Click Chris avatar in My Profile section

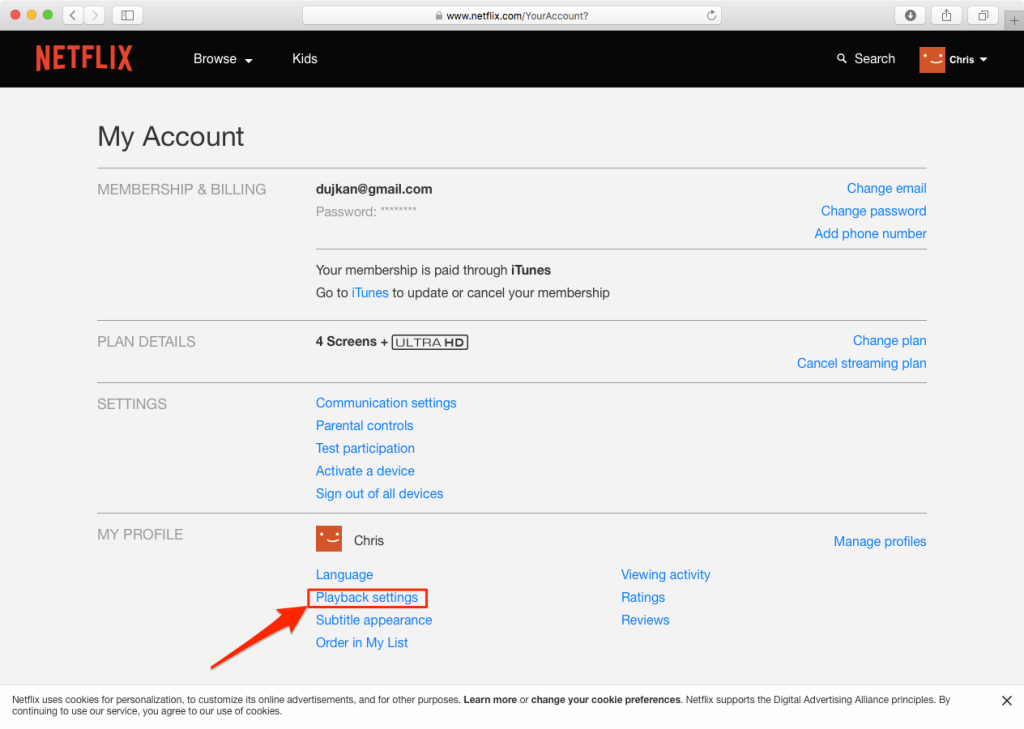pyautogui.click(x=328, y=539)
